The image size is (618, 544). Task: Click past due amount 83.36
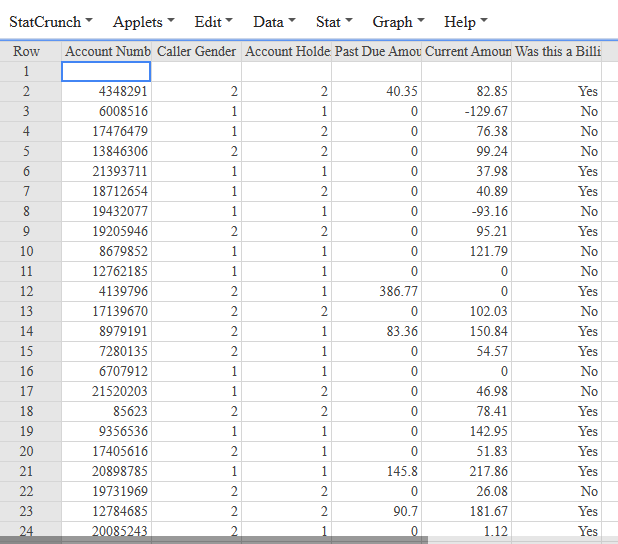click(376, 332)
